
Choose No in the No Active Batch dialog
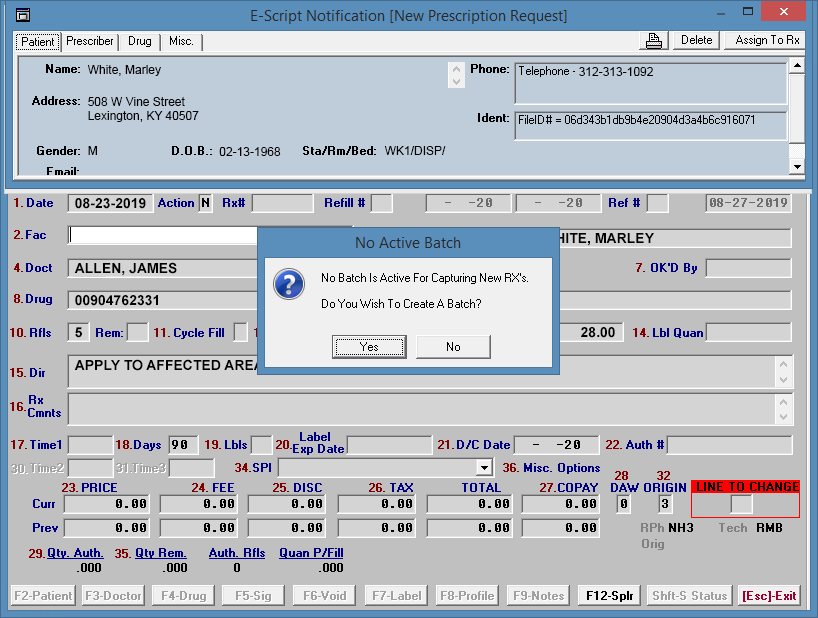453,347
